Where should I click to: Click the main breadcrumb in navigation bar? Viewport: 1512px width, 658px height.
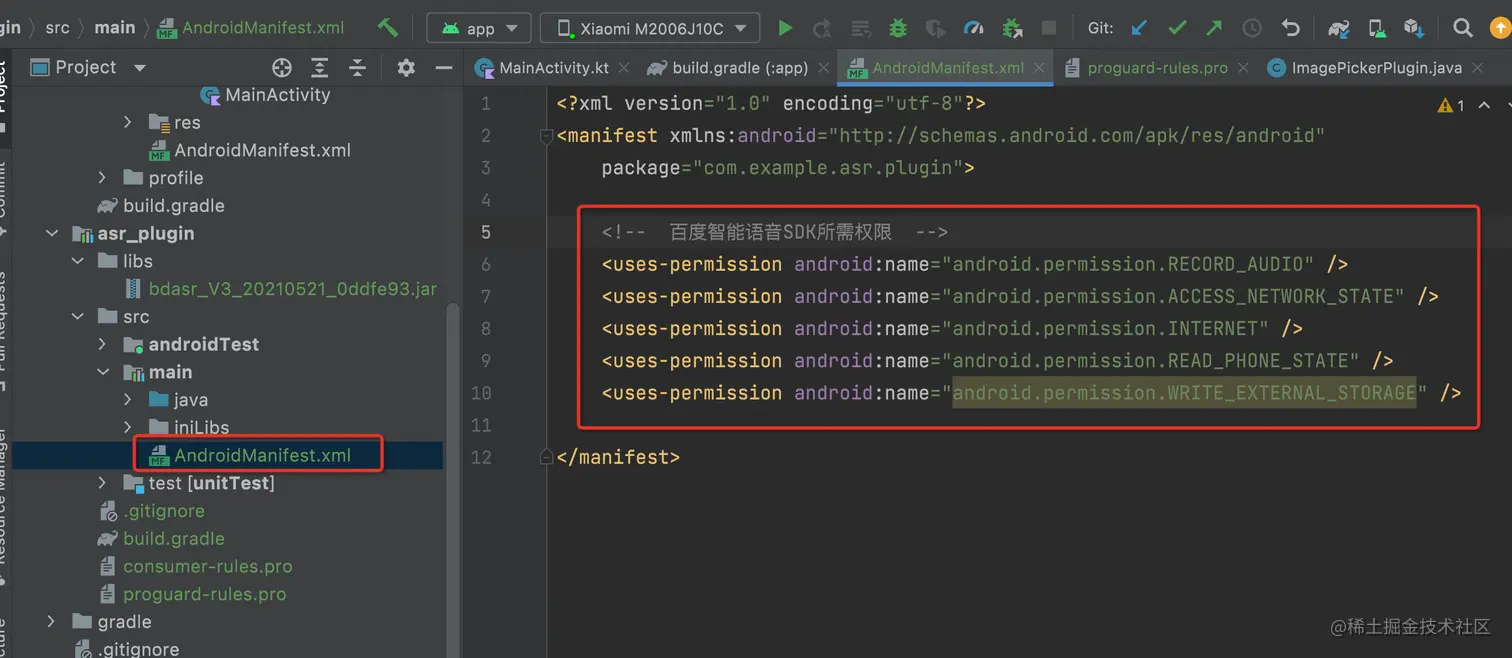pyautogui.click(x=115, y=28)
